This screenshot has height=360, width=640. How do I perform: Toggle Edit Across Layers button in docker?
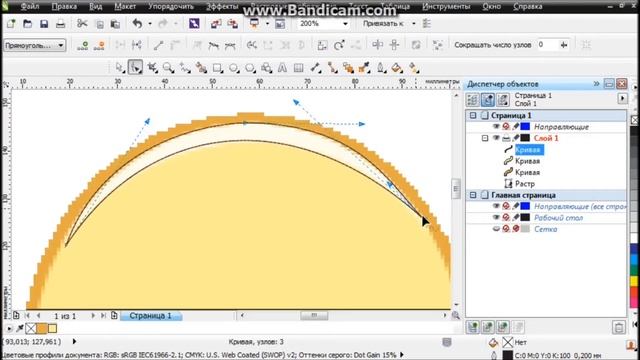[x=488, y=100]
